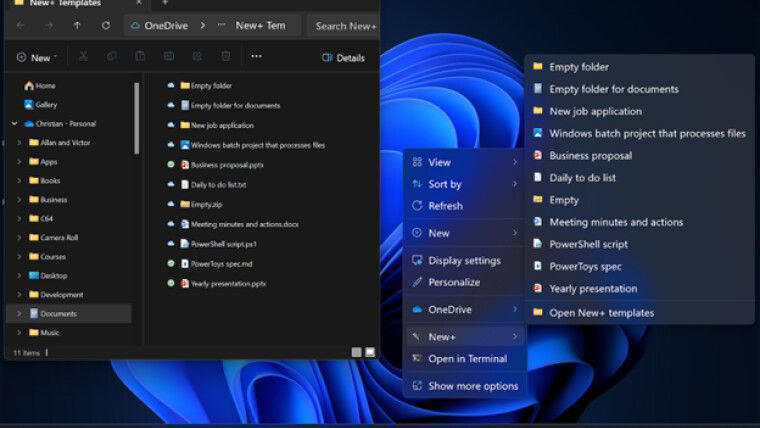The height and width of the screenshot is (428, 760).
Task: Select Show more options in the context menu
Action: pyautogui.click(x=473, y=385)
